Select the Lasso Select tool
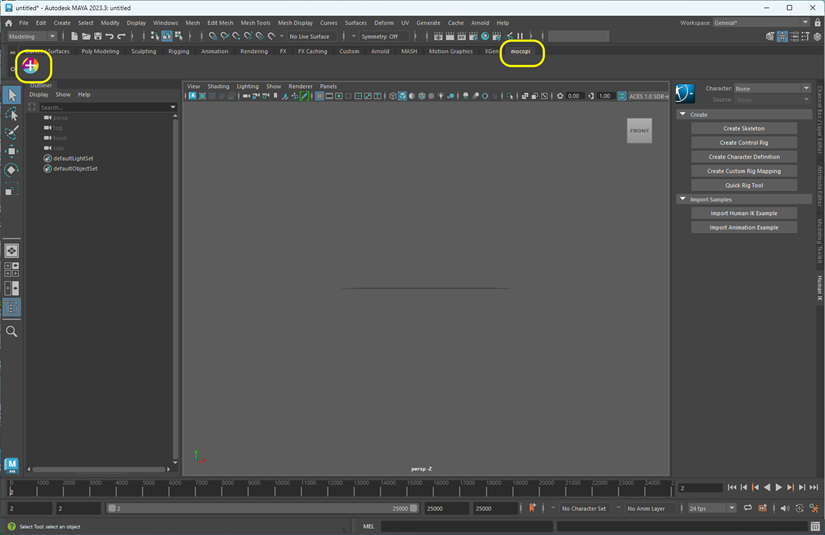The height and width of the screenshot is (535, 825). [11, 114]
